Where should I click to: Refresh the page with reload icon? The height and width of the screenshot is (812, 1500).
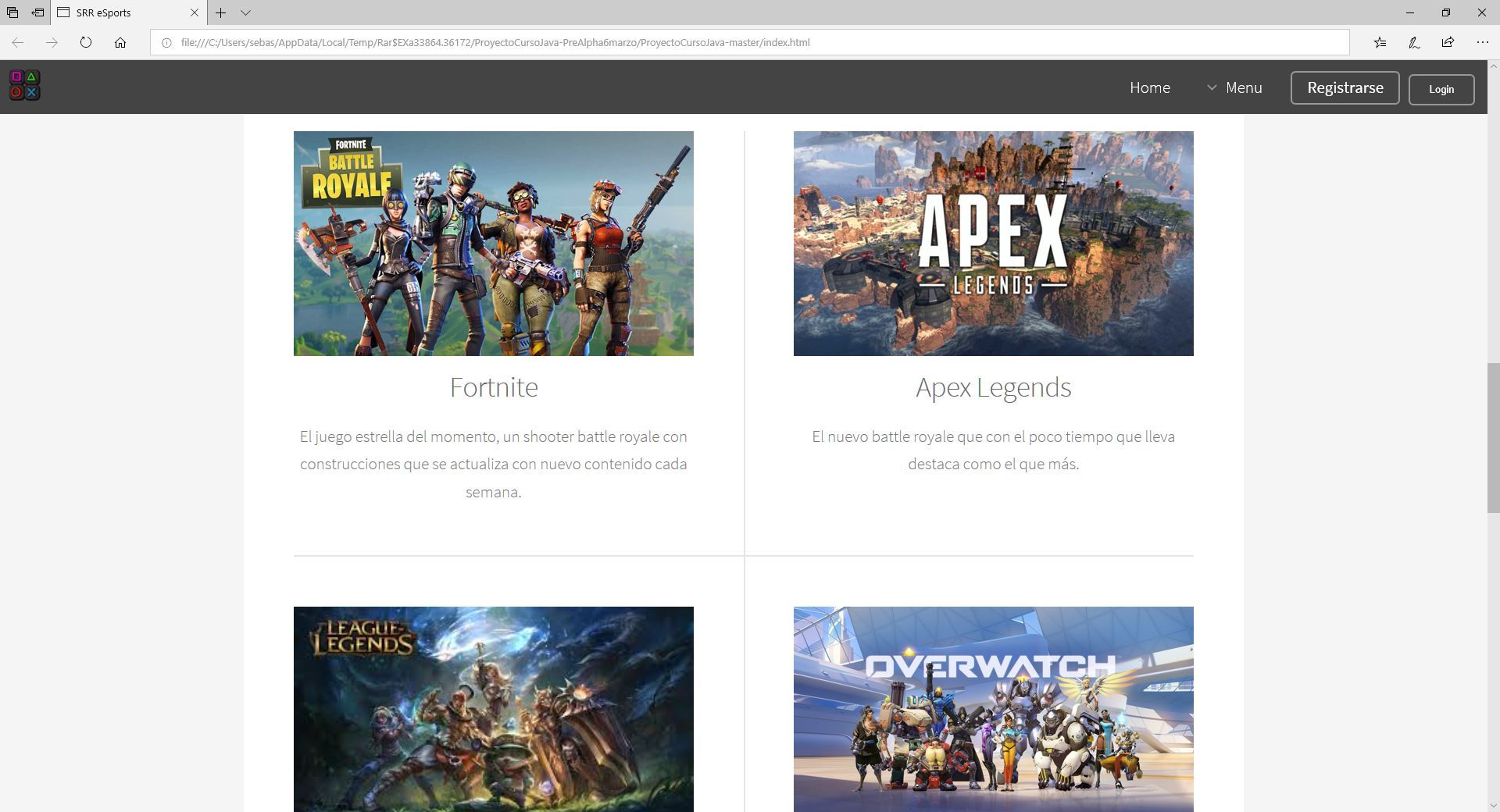pyautogui.click(x=86, y=42)
